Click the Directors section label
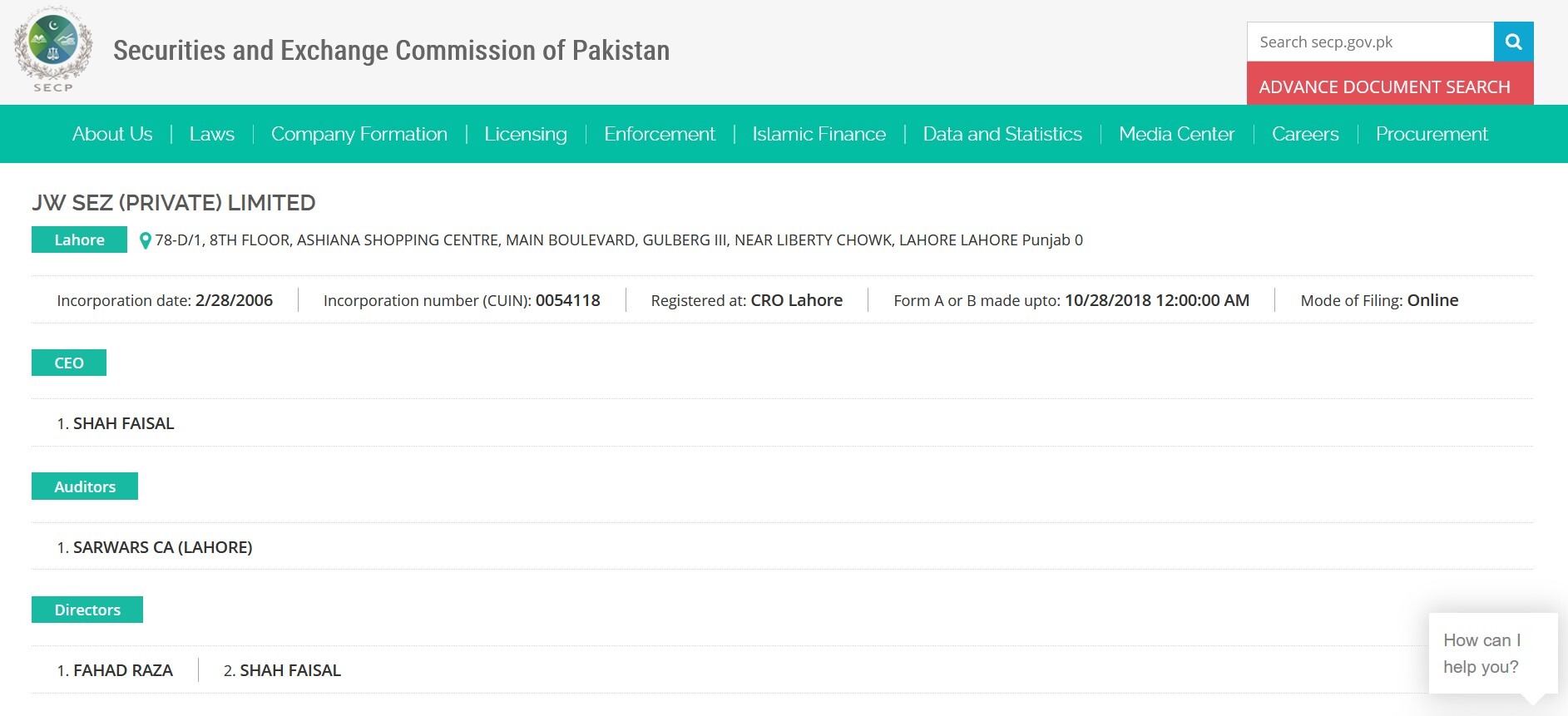 (87, 610)
